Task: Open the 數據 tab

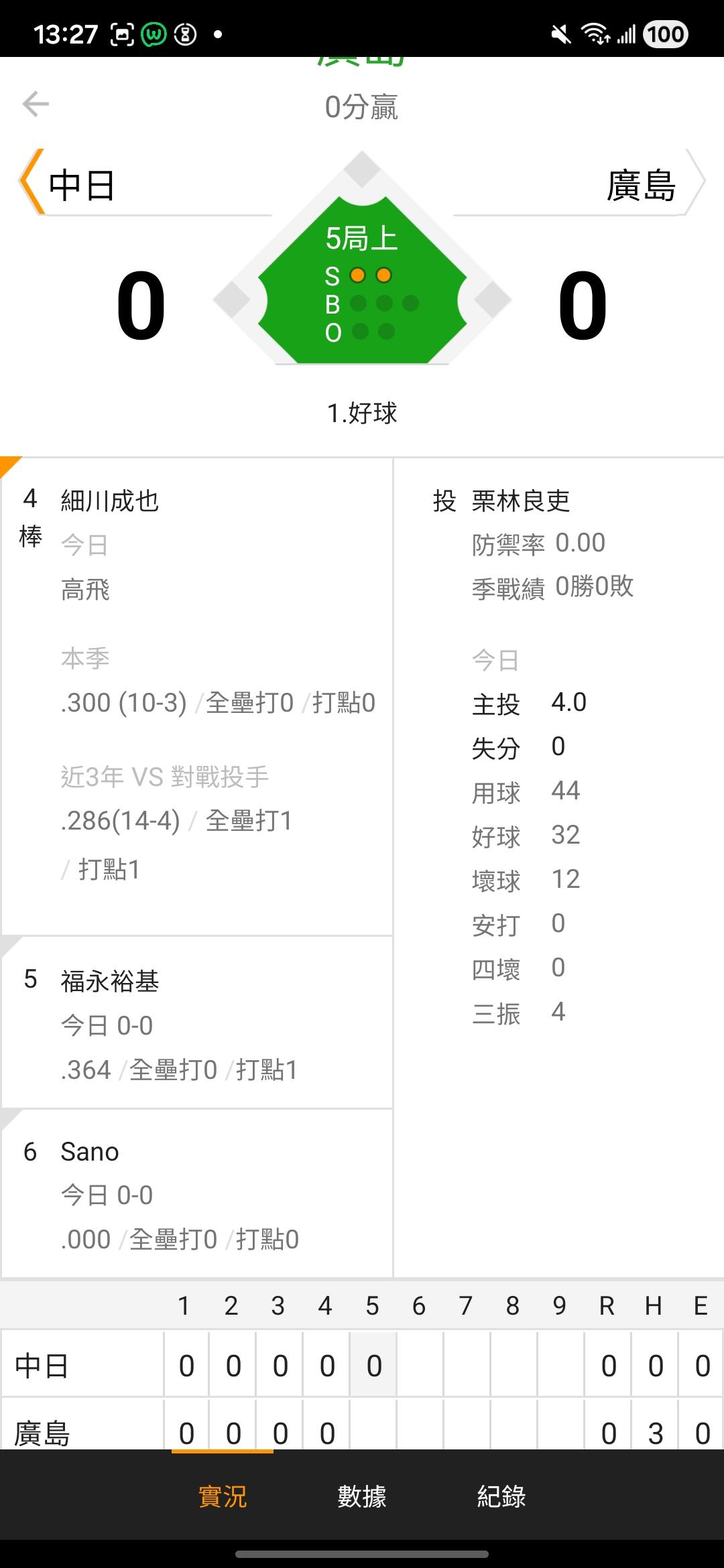Action: [x=362, y=1496]
